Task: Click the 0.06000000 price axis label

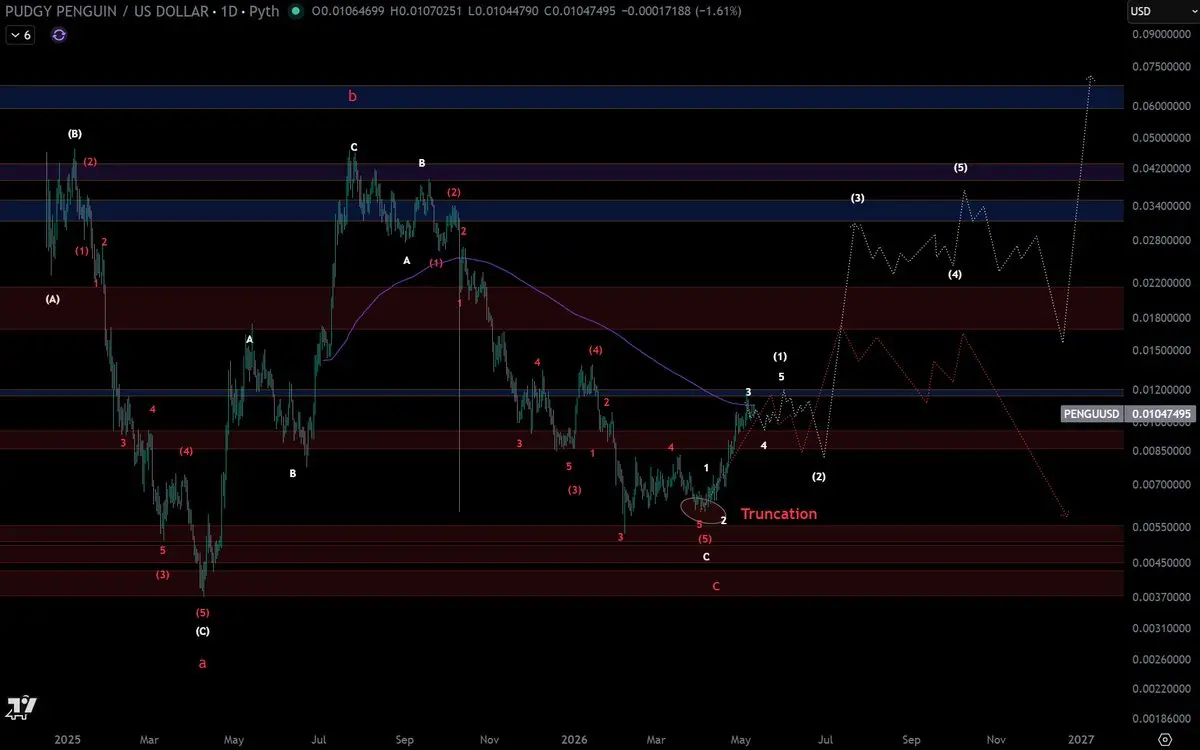Action: click(1161, 106)
